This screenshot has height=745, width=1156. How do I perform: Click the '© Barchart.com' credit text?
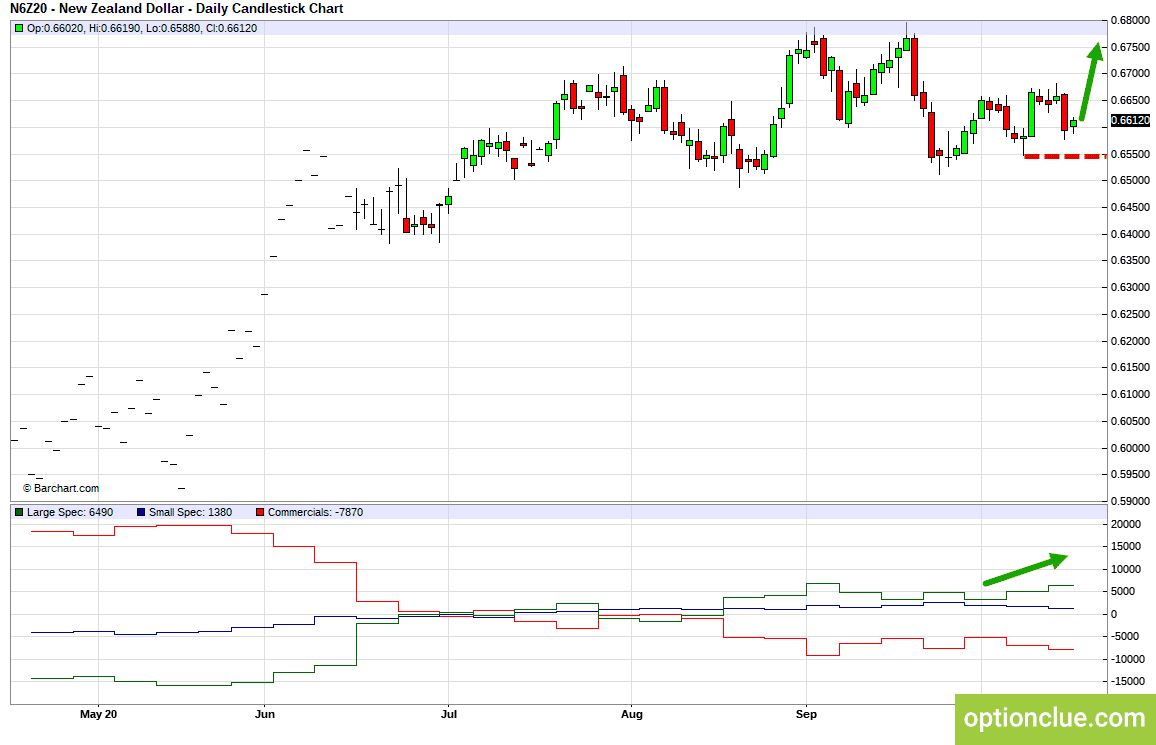[x=60, y=488]
